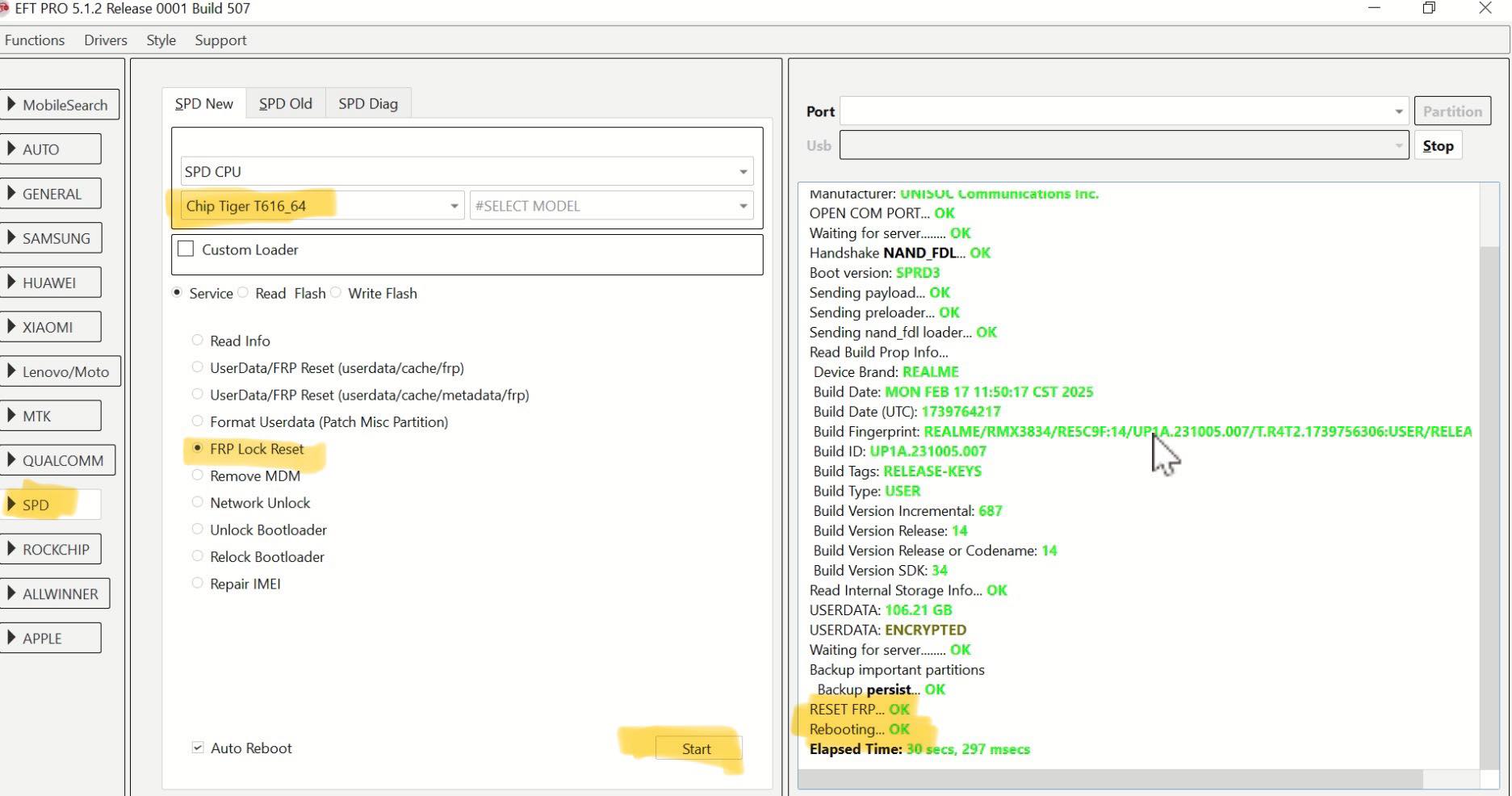Open the Functions menu
1512x796 pixels.
coord(35,40)
